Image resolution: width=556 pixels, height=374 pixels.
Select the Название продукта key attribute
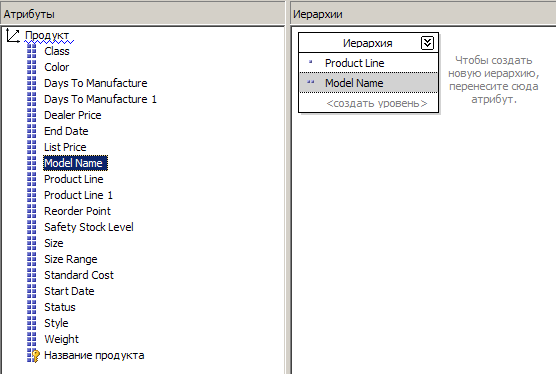(94, 356)
